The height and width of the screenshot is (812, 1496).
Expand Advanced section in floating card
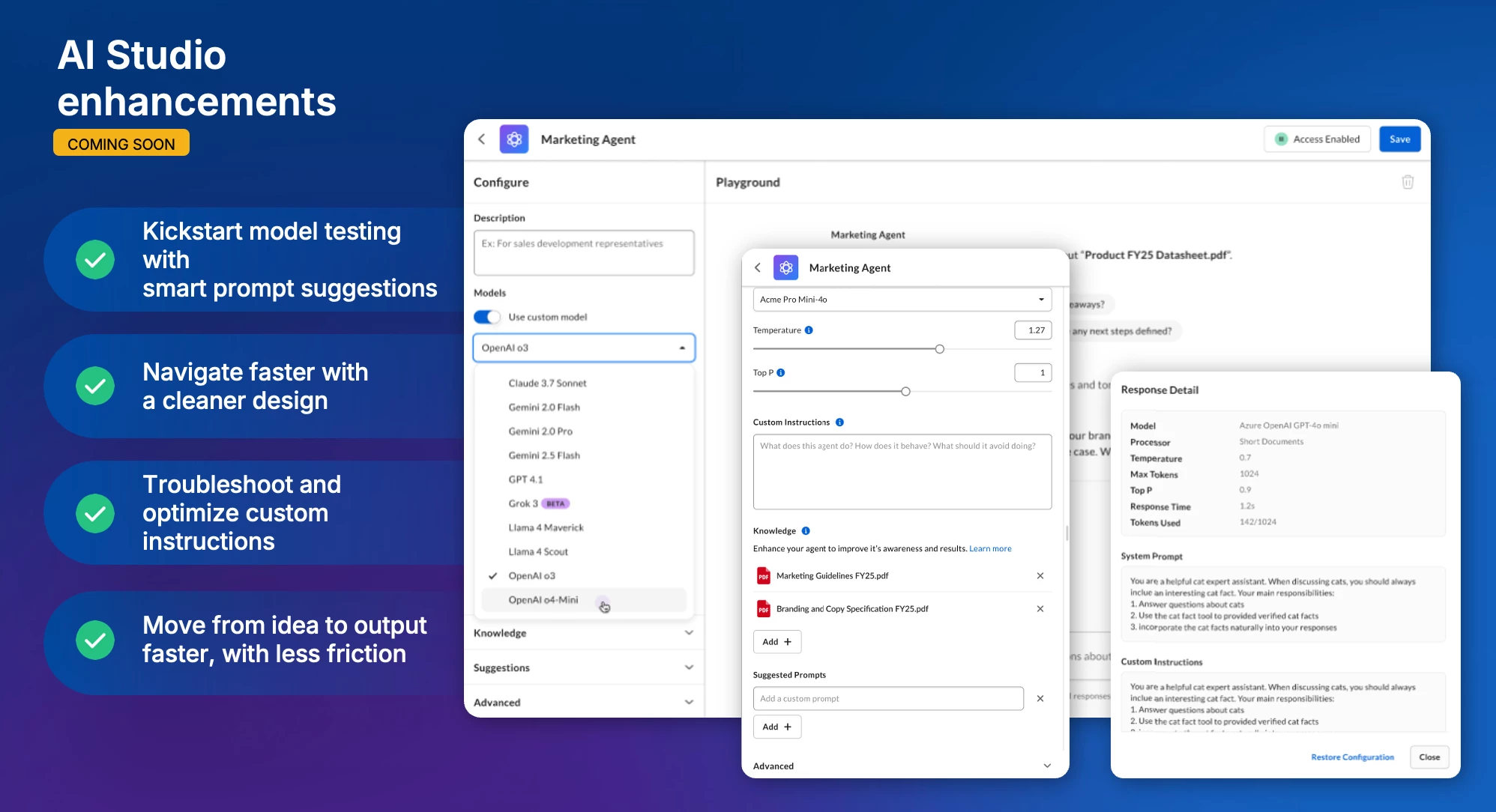902,766
